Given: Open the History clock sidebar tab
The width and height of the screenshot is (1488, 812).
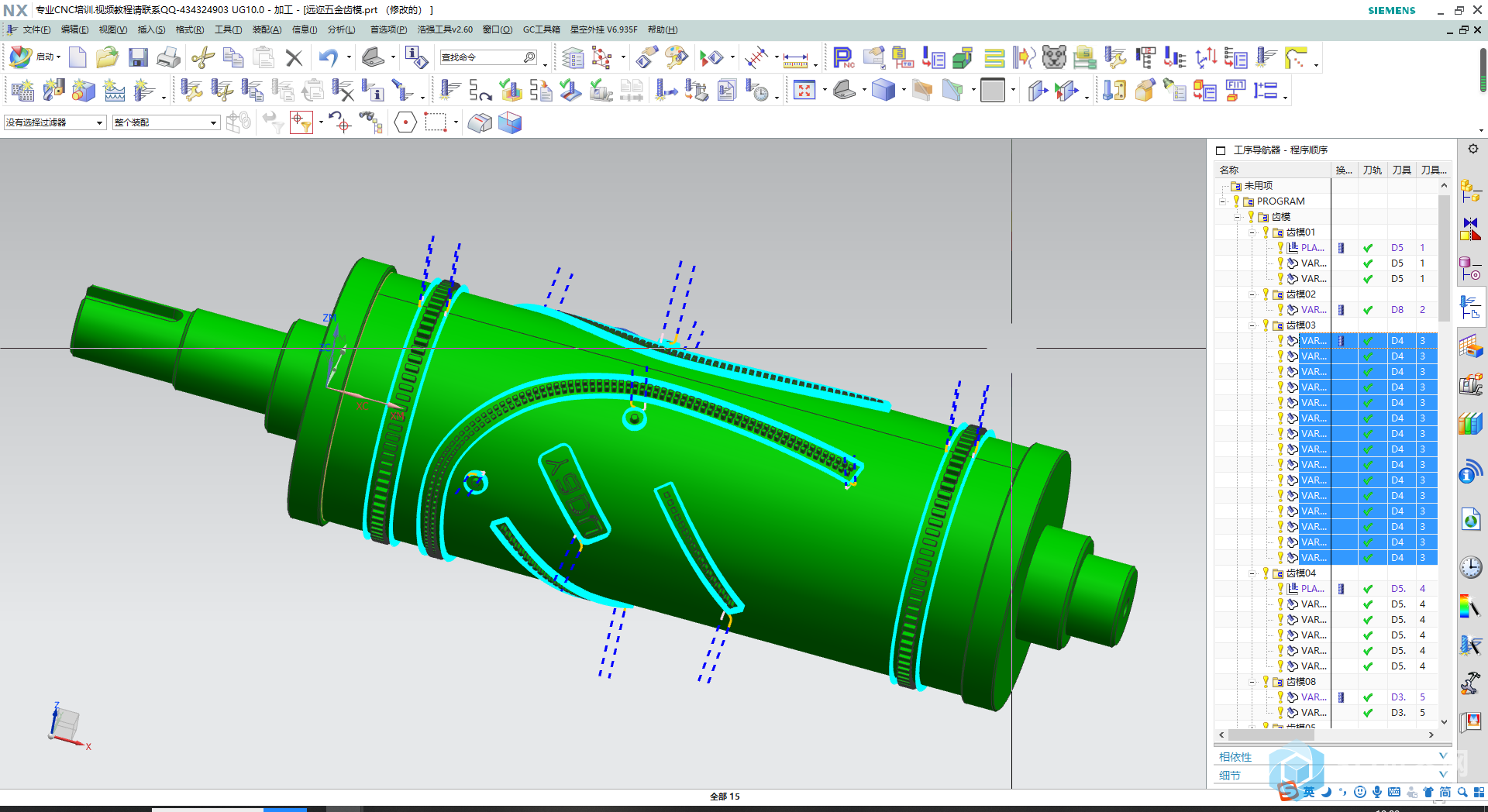Looking at the screenshot, I should [1470, 567].
